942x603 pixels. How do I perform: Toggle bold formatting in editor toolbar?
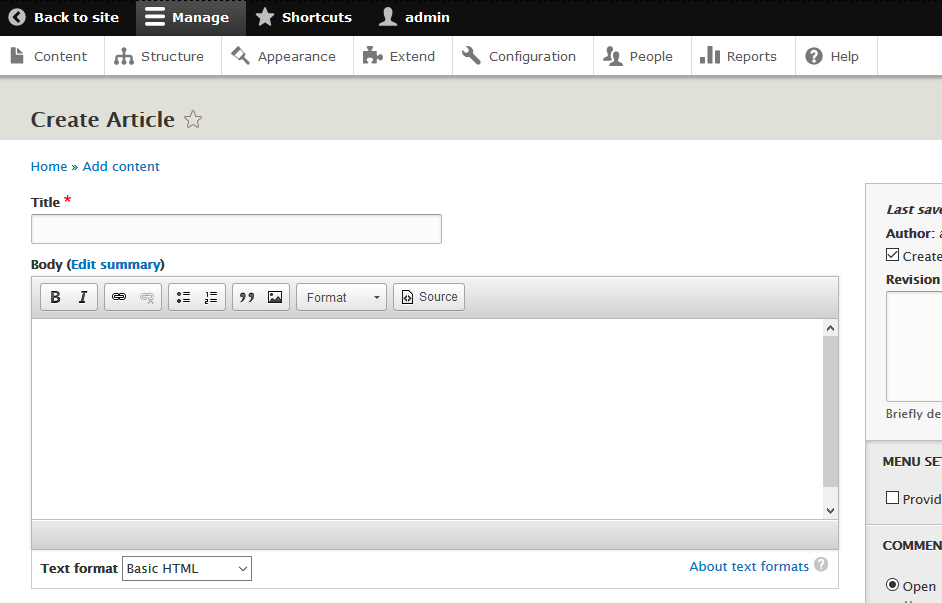[x=55, y=297]
